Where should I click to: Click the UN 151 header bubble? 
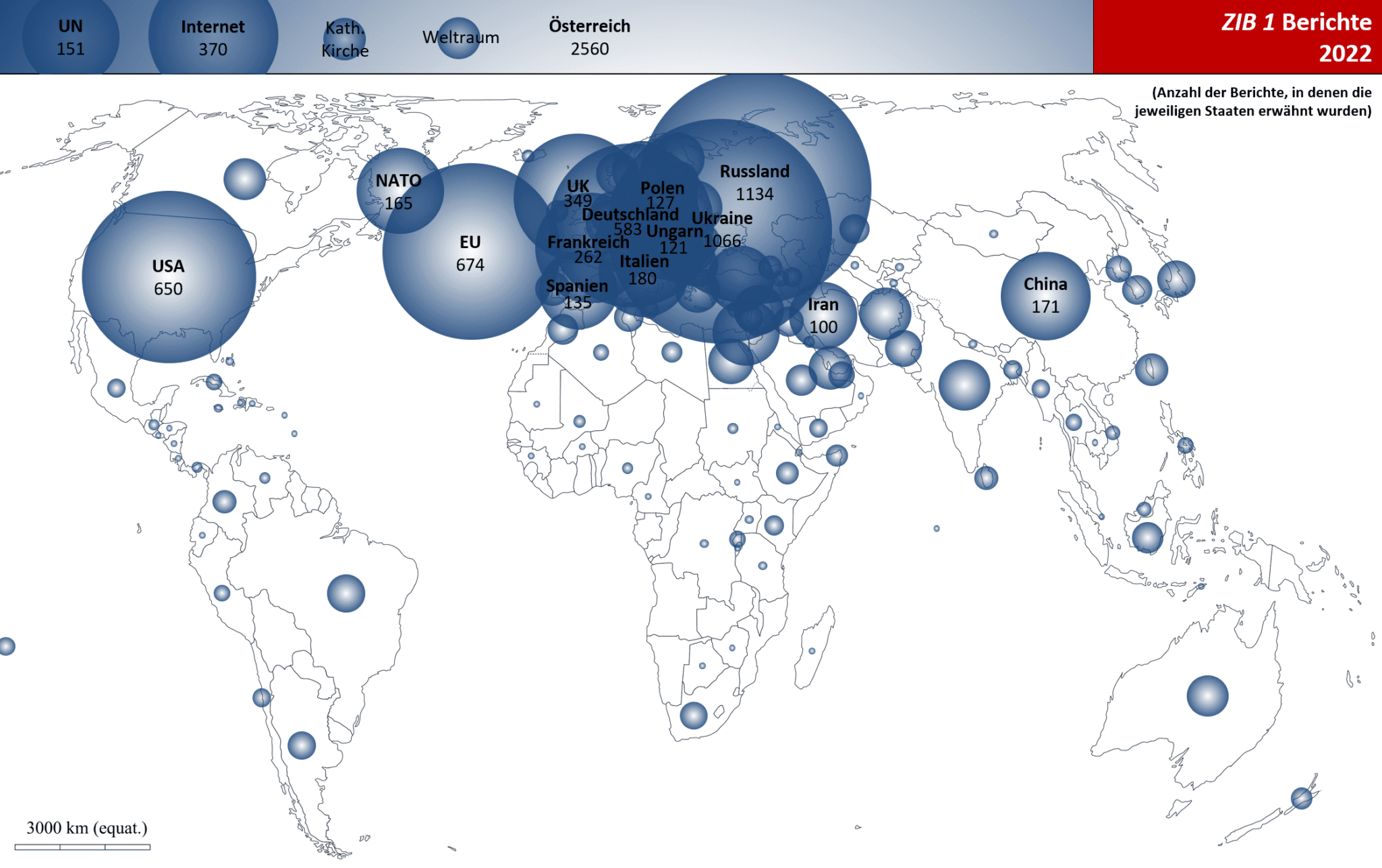point(70,37)
